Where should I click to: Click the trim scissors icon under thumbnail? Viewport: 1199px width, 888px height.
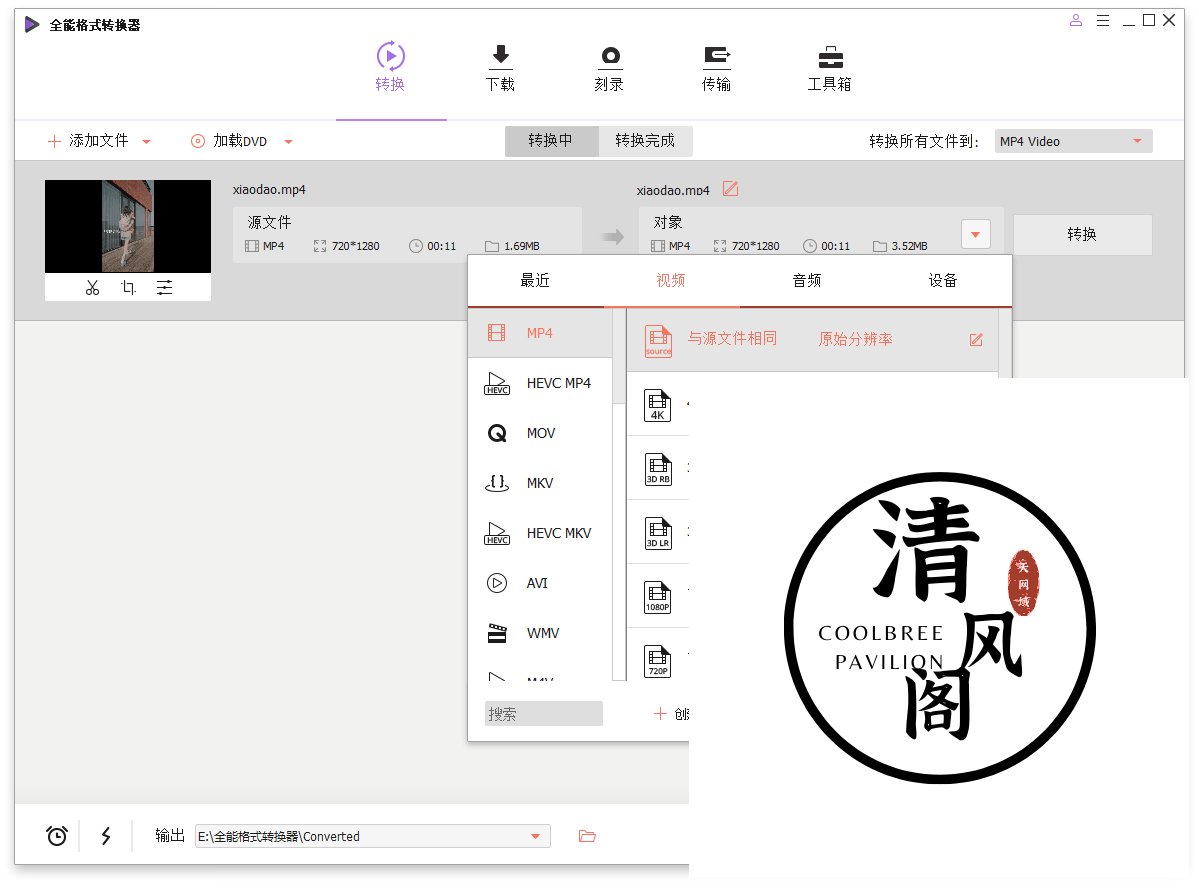(93, 288)
